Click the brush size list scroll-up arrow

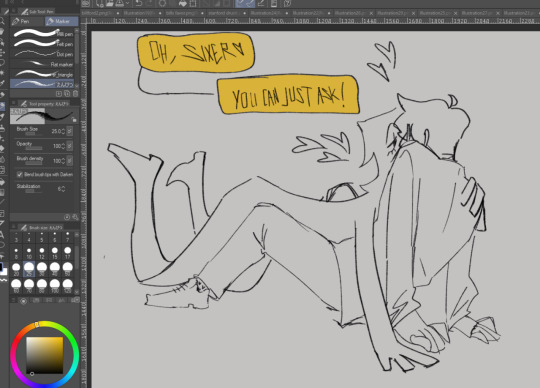click(x=76, y=235)
